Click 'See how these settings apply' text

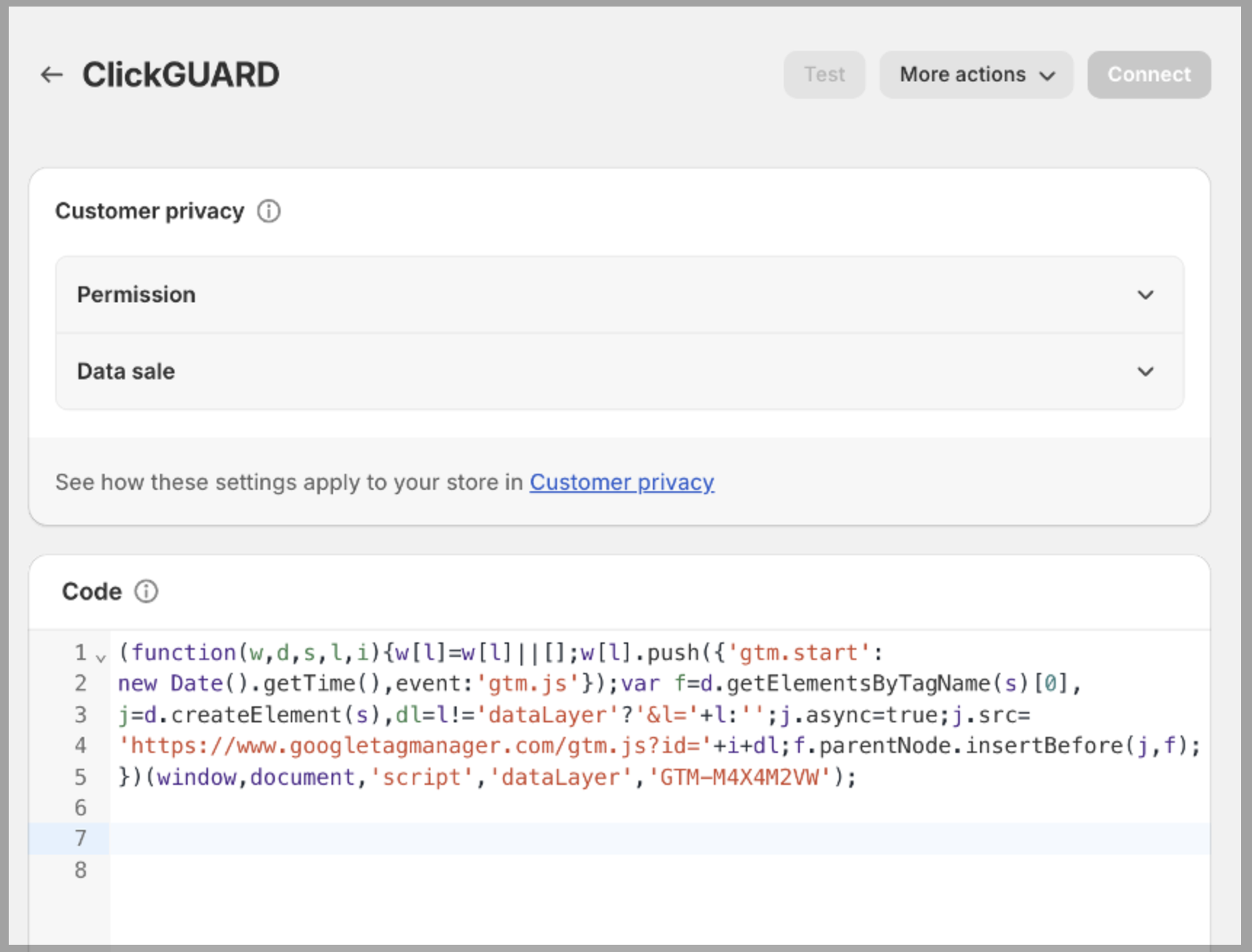click(x=289, y=483)
